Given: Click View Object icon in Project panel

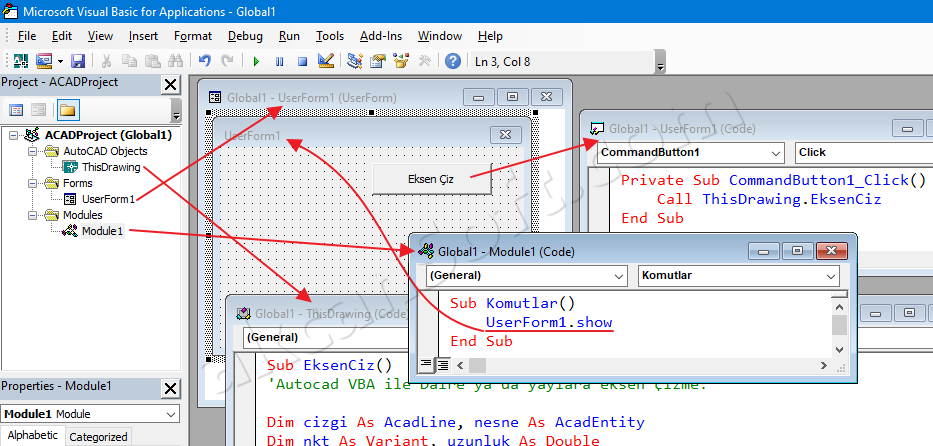Looking at the screenshot, I should point(39,110).
